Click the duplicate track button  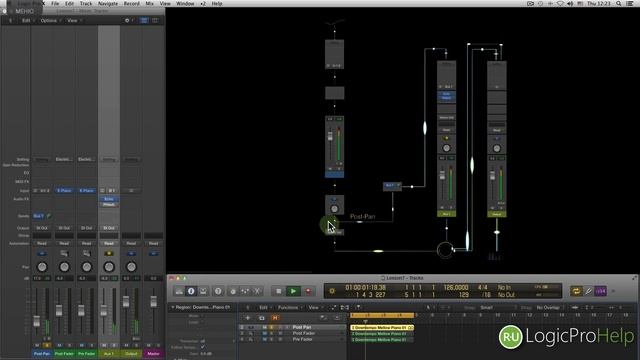[x=261, y=318]
